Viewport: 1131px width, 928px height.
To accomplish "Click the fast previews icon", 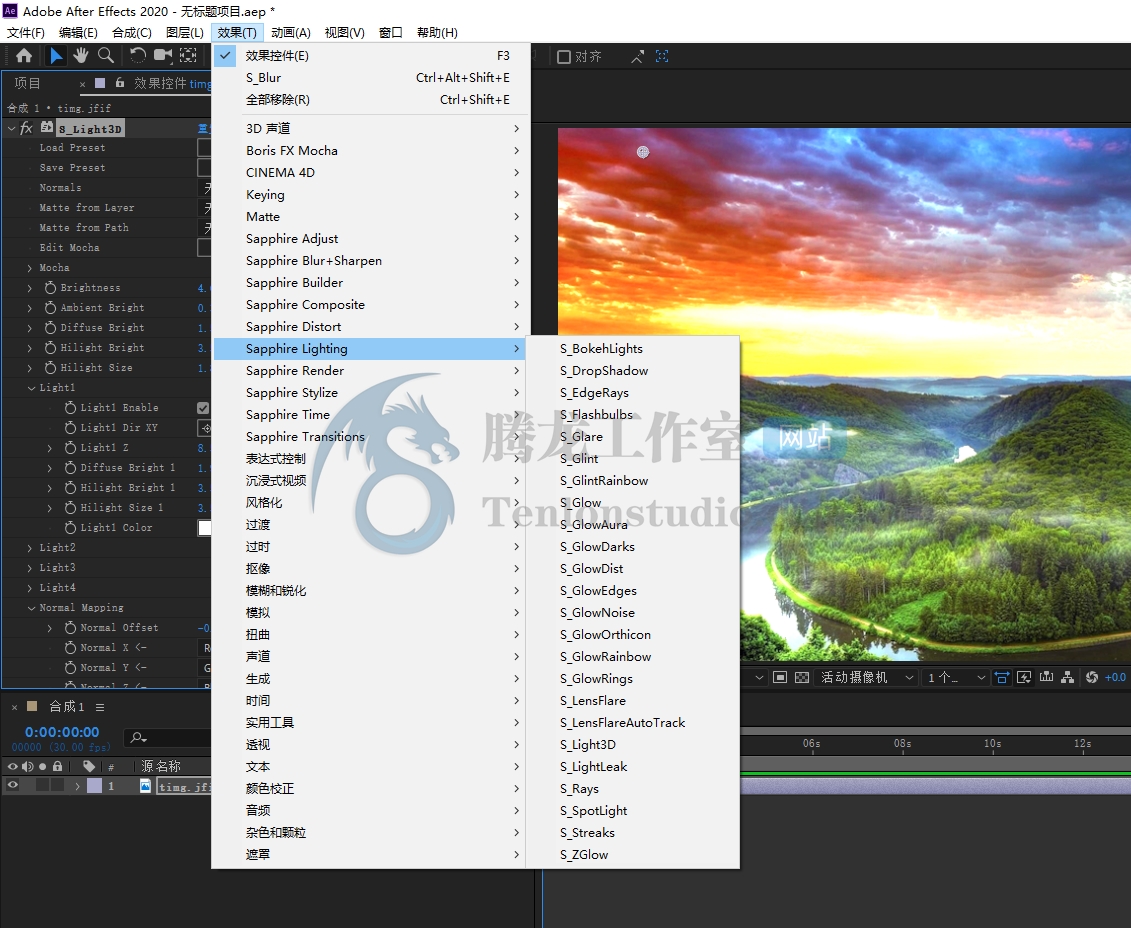I will coord(1024,677).
